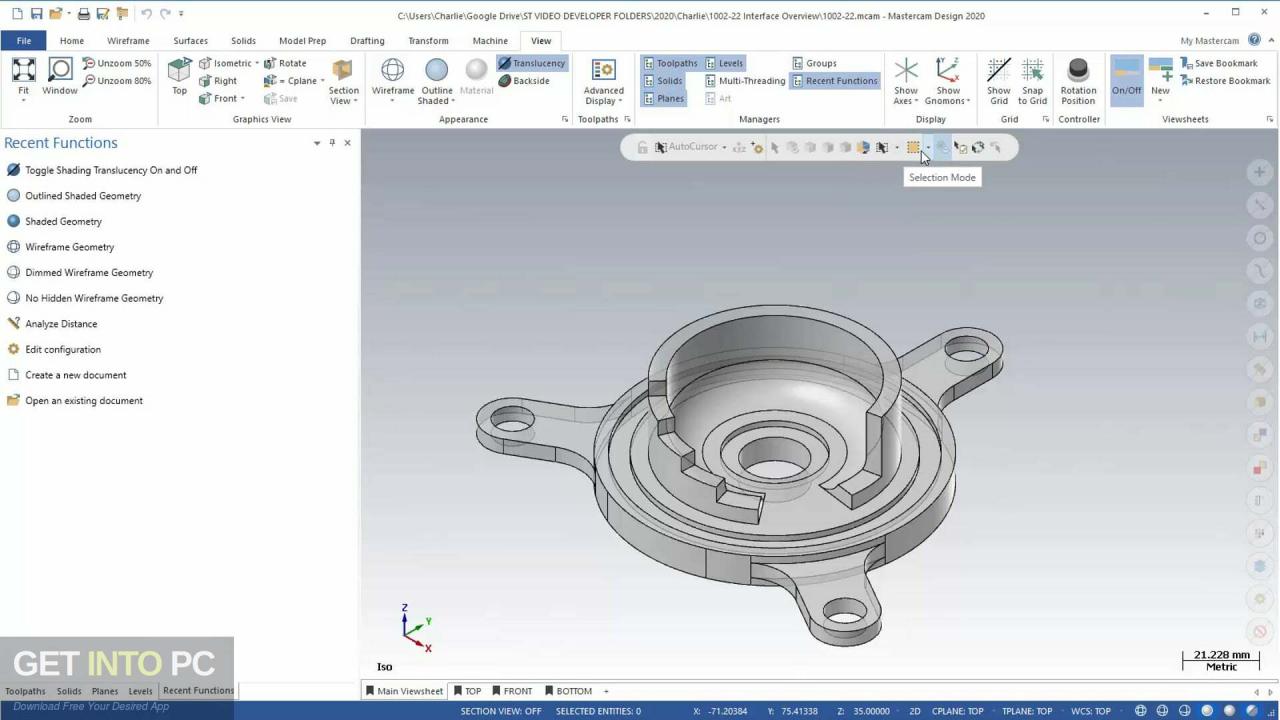Image resolution: width=1280 pixels, height=720 pixels.
Task: Click the Print icon in quick access toolbar
Action: click(84, 14)
